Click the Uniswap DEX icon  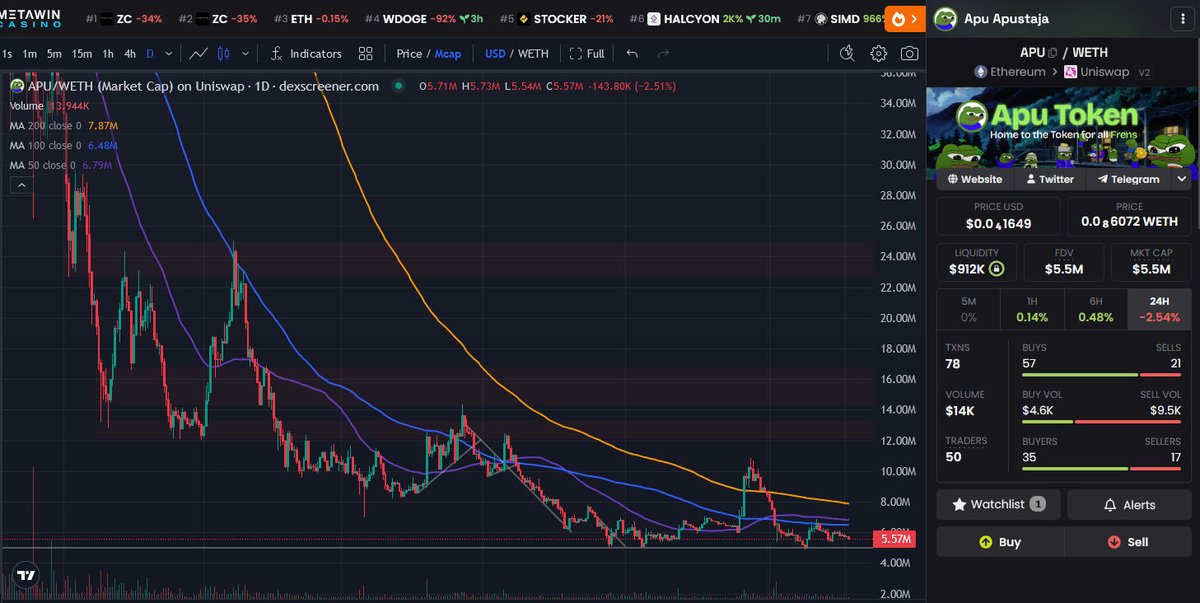coord(1071,72)
